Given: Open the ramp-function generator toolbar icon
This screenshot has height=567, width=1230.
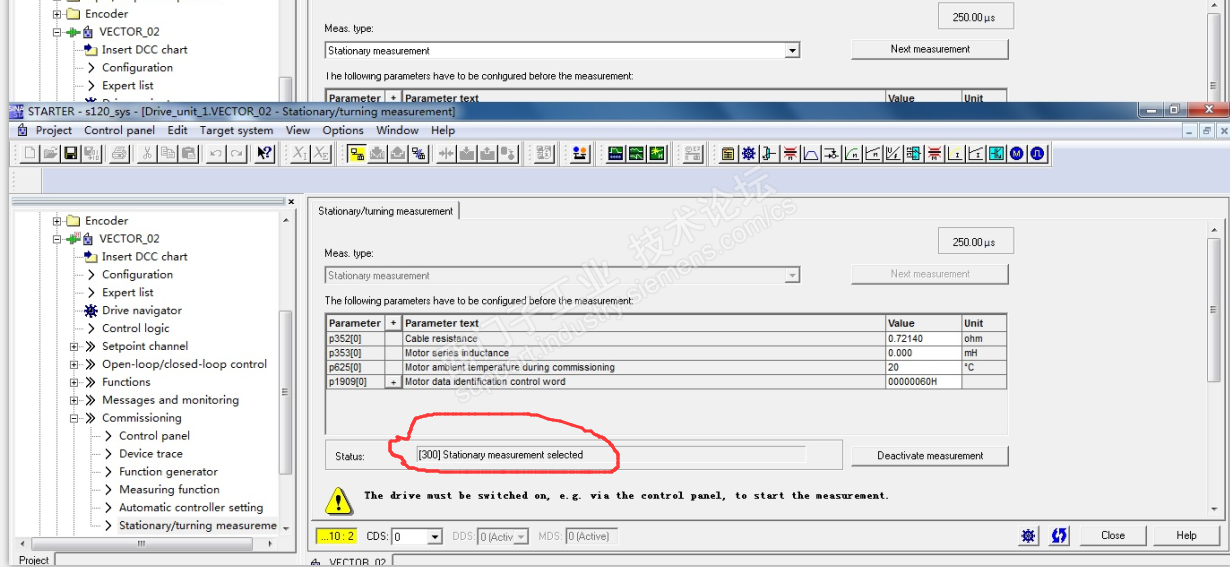Looking at the screenshot, I should pyautogui.click(x=811, y=153).
